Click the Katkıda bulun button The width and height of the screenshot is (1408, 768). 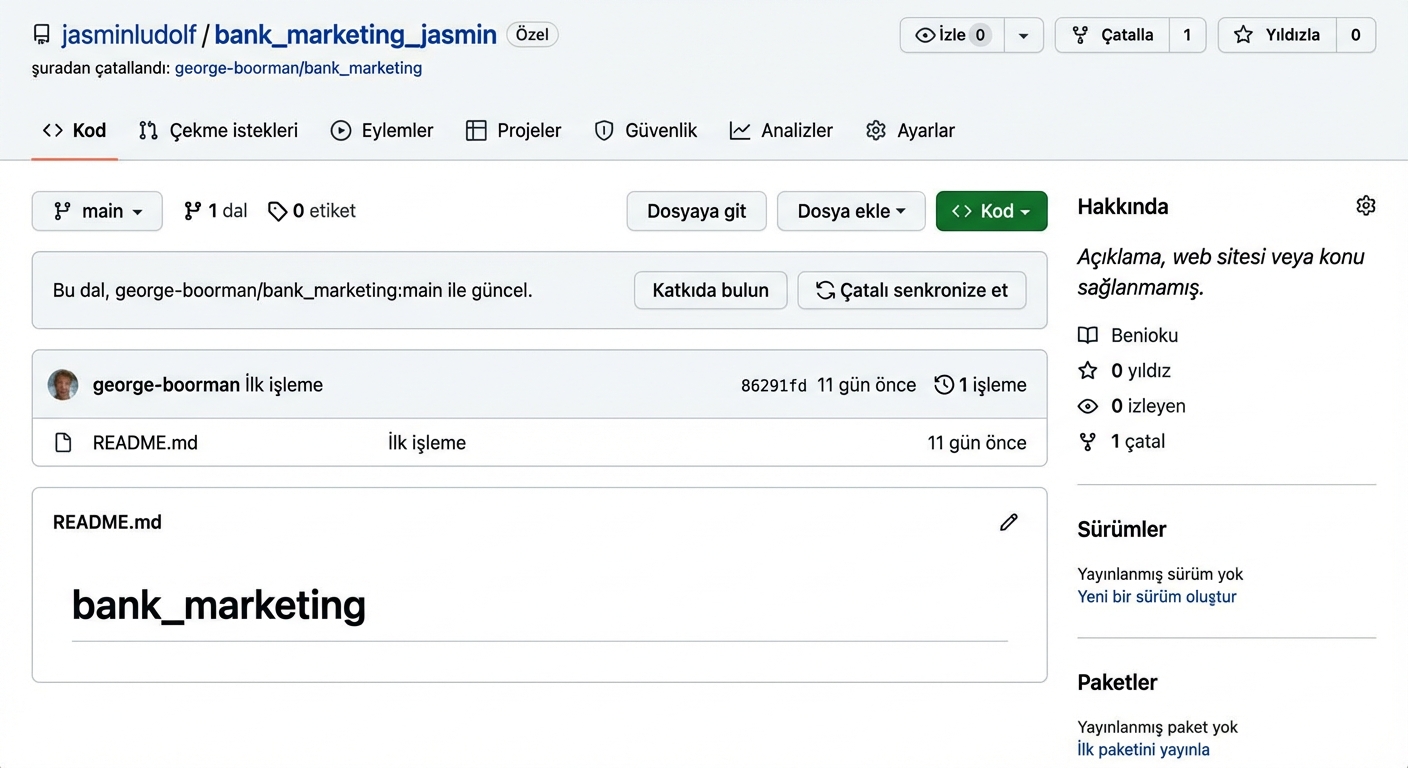[x=710, y=290]
